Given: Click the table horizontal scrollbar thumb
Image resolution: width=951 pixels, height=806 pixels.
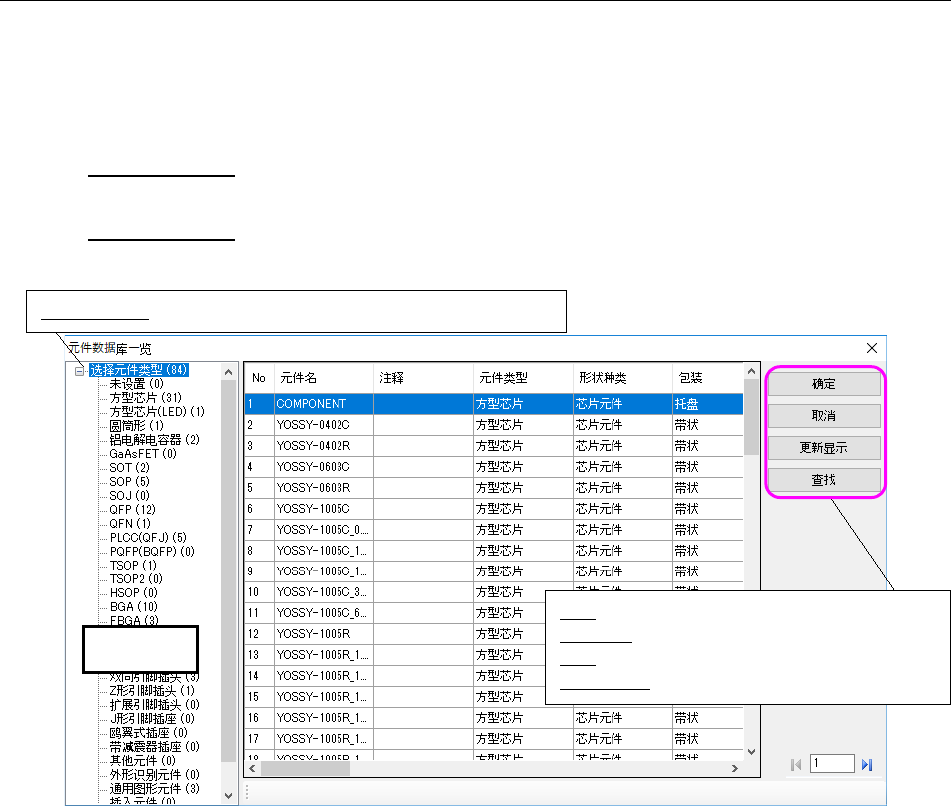Looking at the screenshot, I should tap(305, 768).
